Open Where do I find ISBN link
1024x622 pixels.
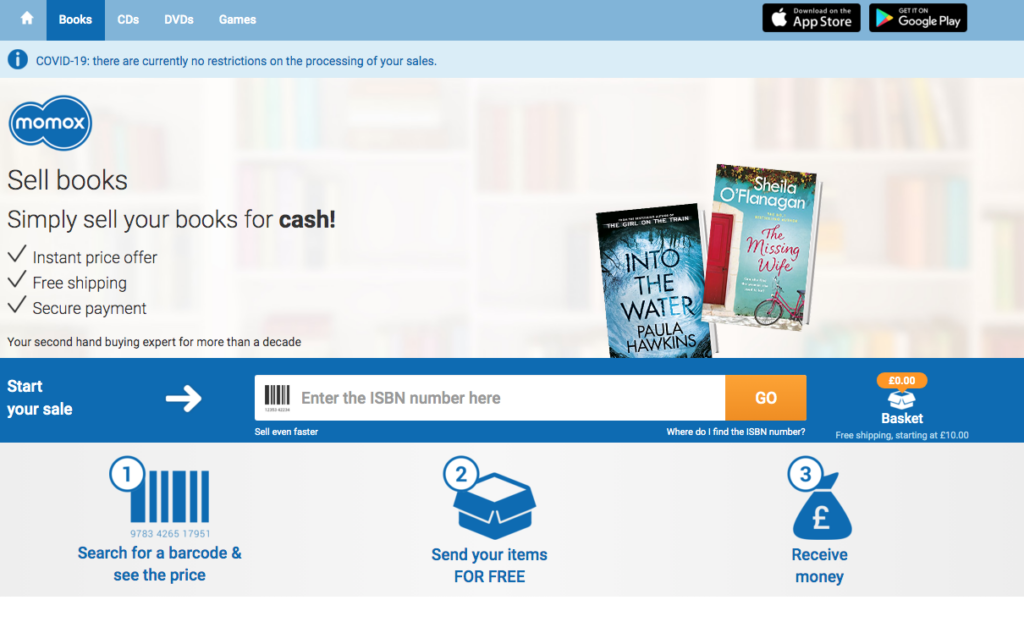(x=735, y=432)
